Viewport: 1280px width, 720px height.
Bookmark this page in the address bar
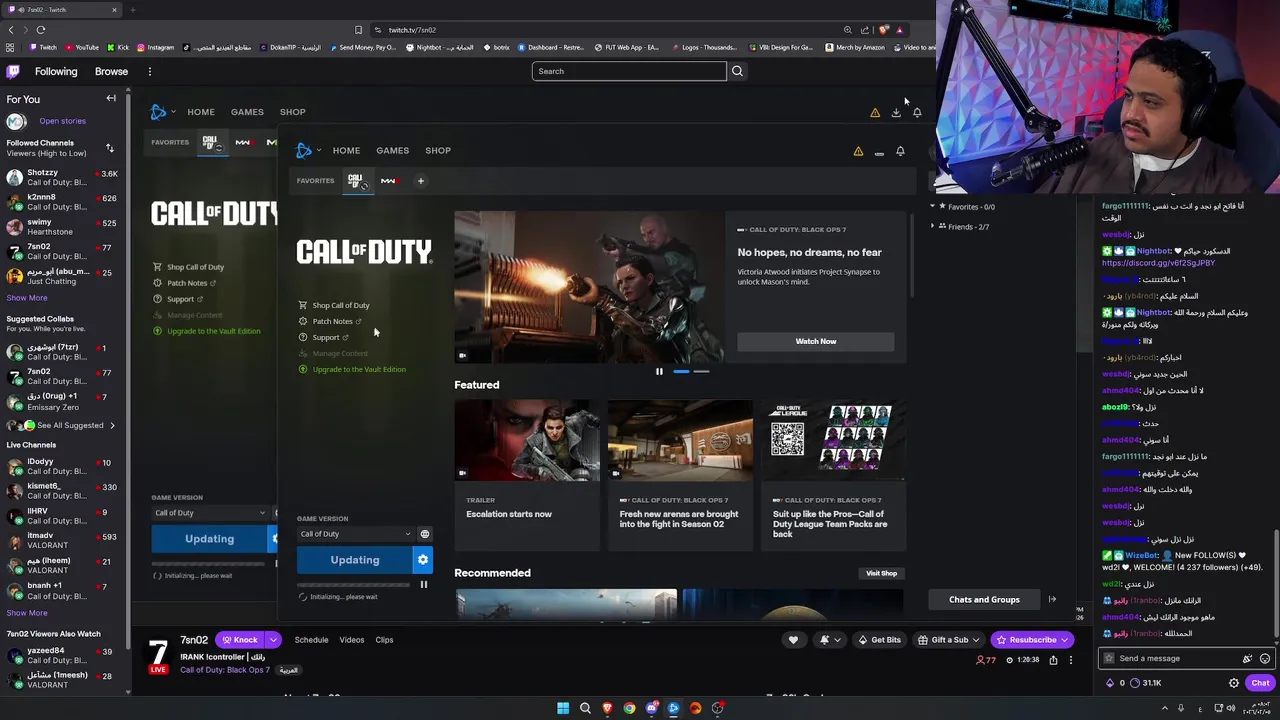point(358,30)
